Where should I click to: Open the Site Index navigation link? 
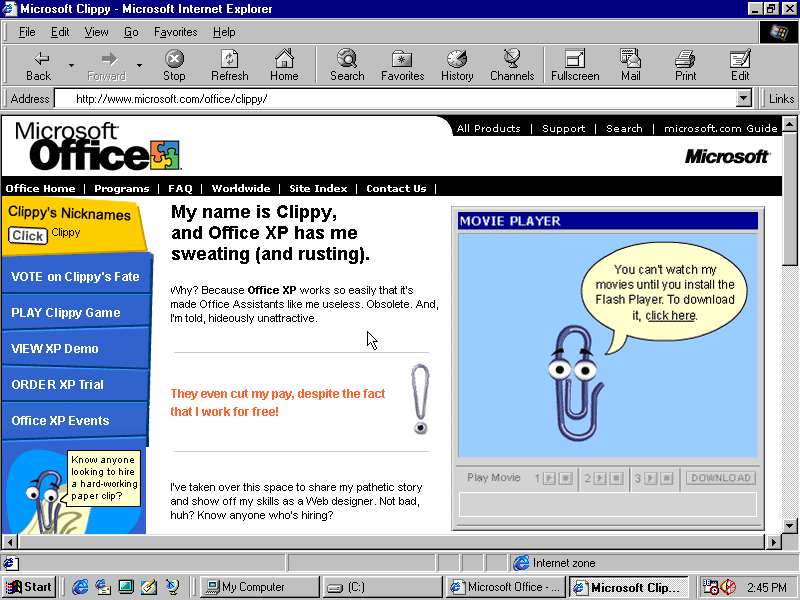click(318, 188)
